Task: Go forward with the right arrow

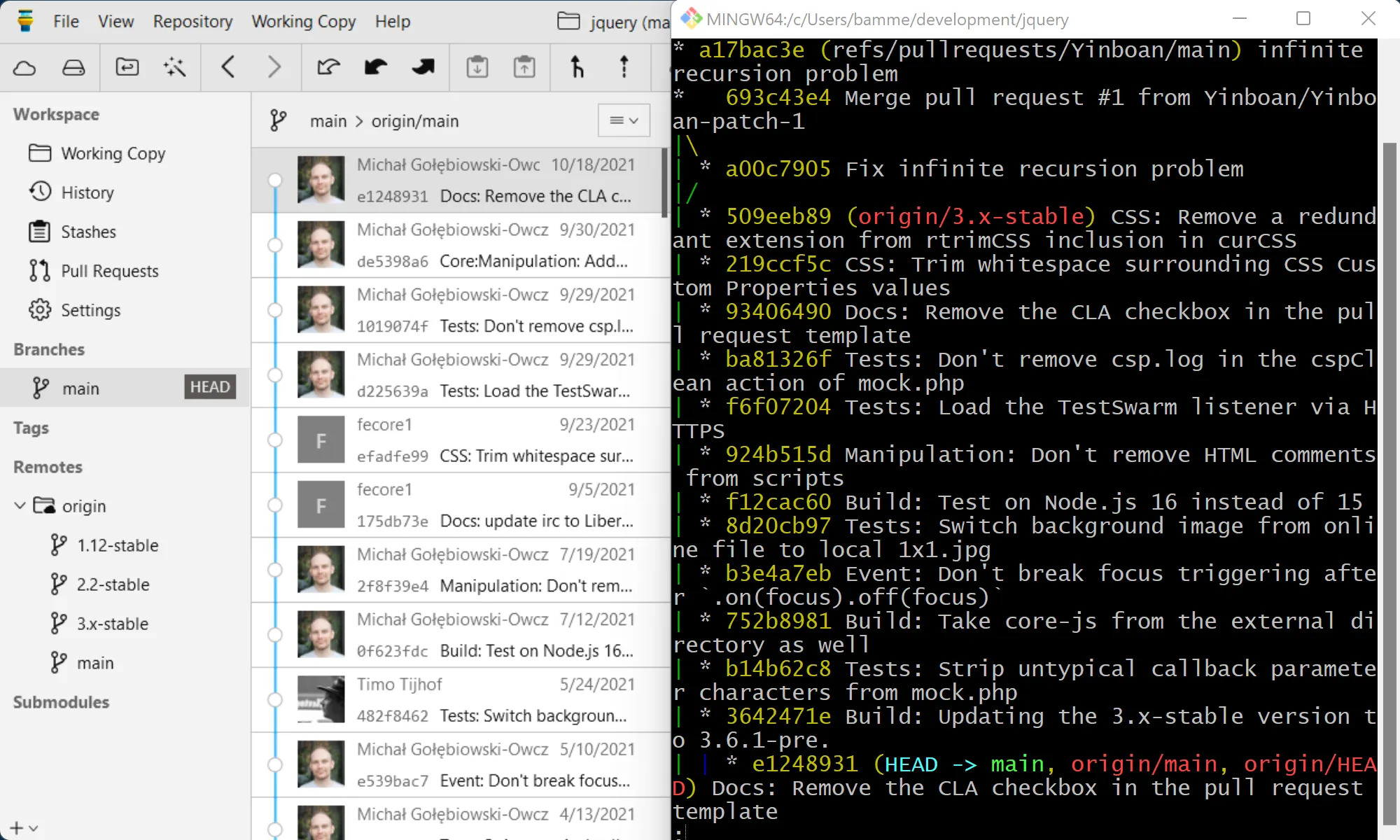Action: [x=274, y=67]
